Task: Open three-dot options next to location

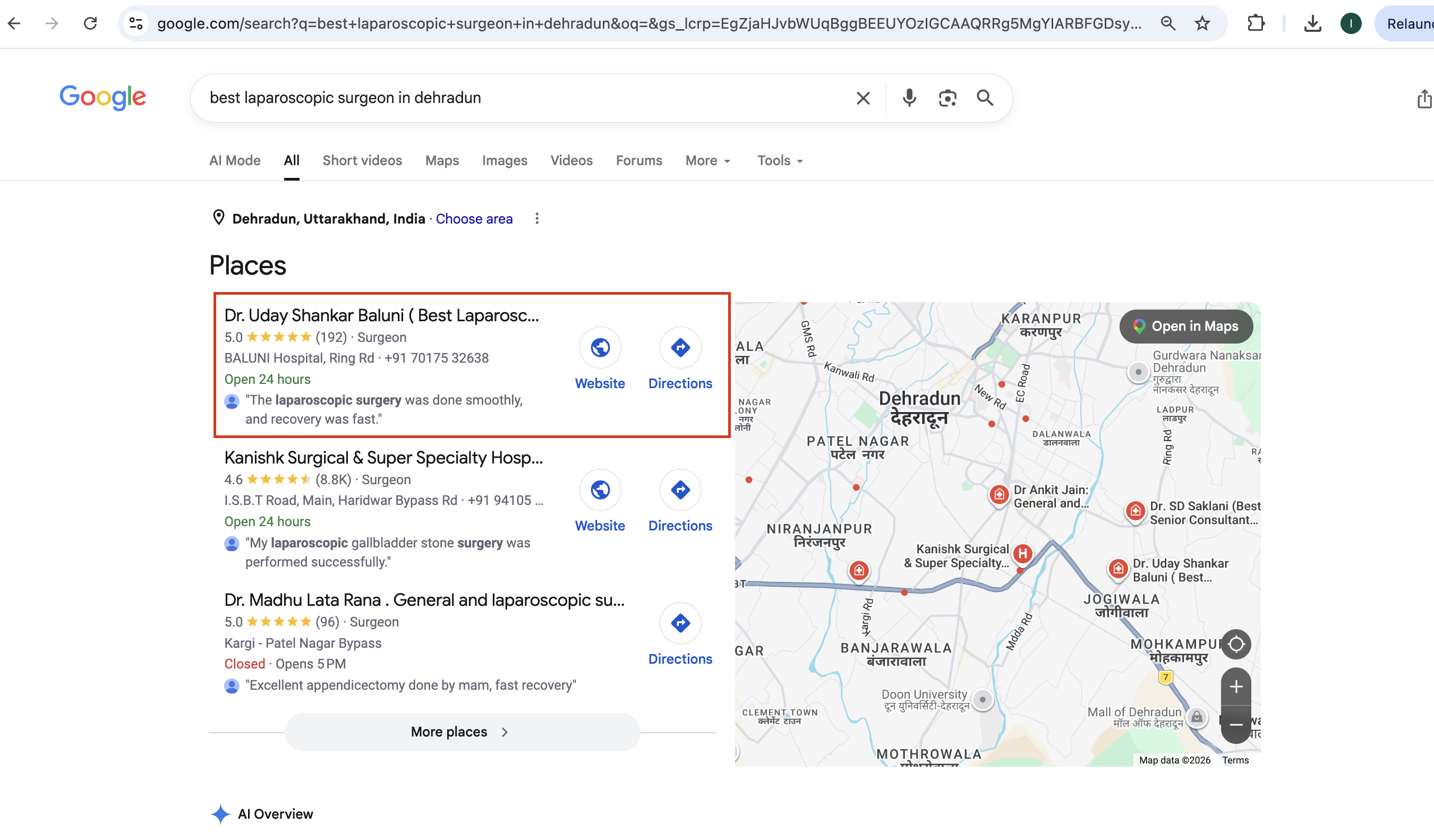Action: click(536, 218)
